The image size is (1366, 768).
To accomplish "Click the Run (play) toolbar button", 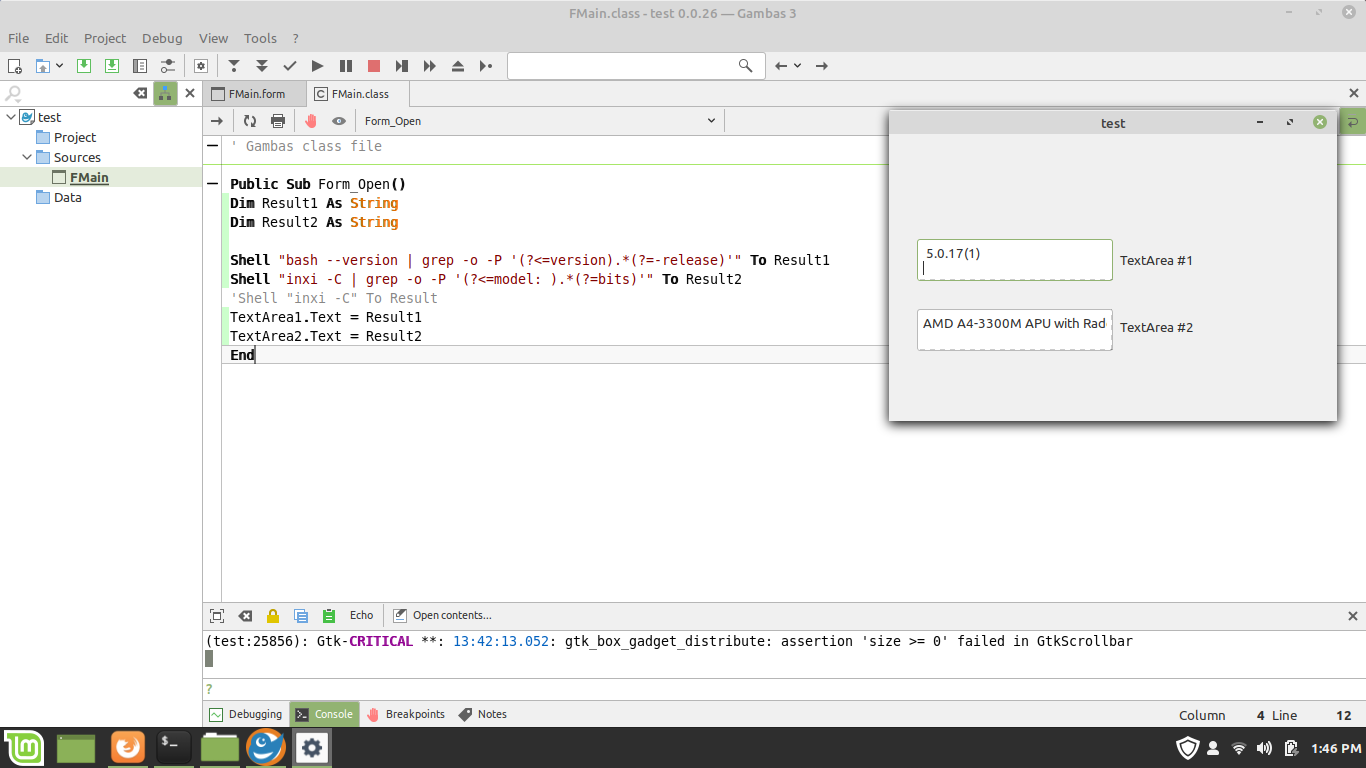I will coord(317,66).
